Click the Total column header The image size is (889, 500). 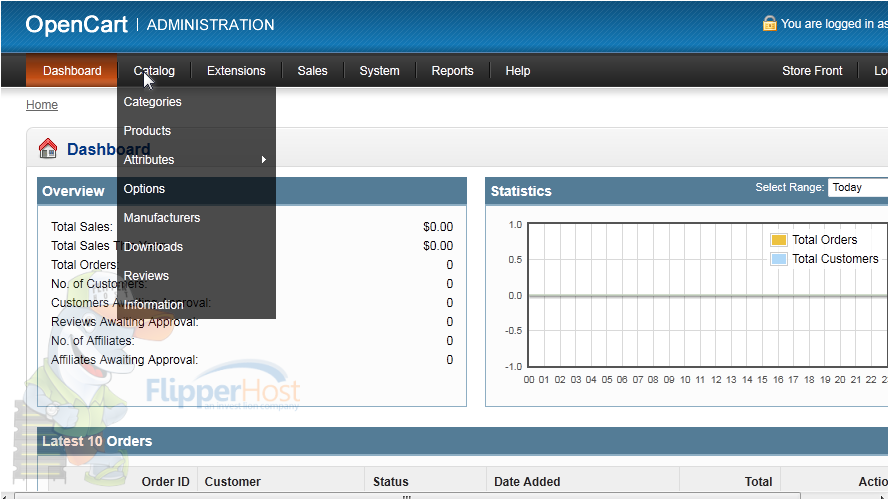tap(758, 482)
